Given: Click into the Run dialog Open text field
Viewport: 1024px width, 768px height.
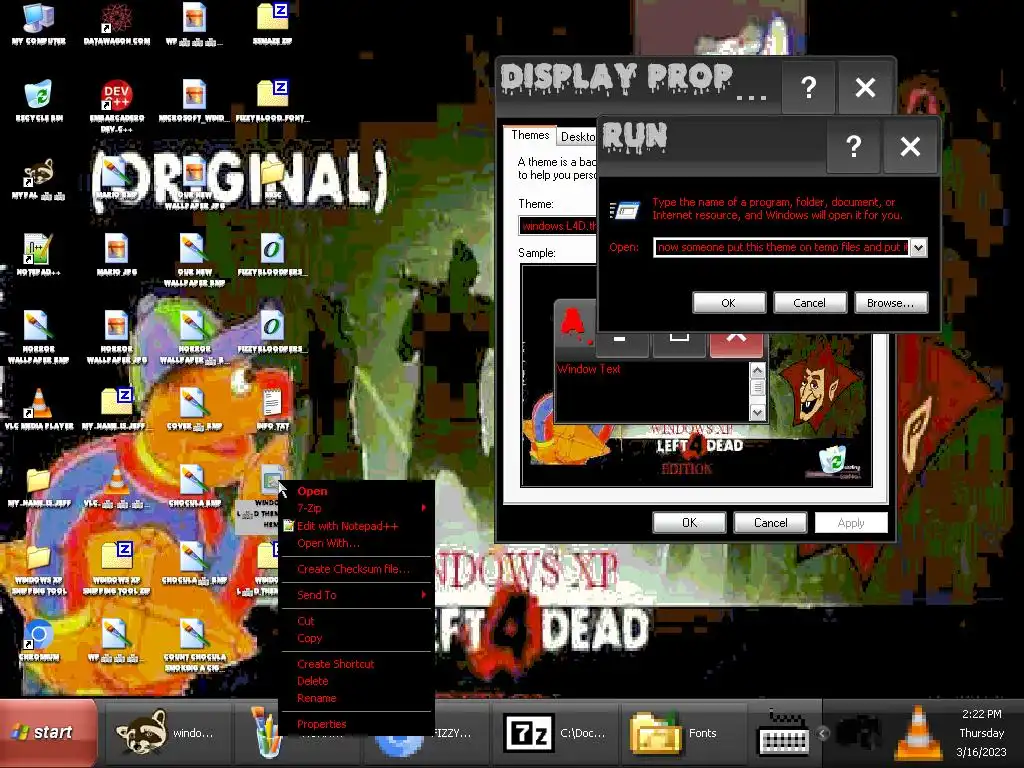Looking at the screenshot, I should [x=782, y=248].
